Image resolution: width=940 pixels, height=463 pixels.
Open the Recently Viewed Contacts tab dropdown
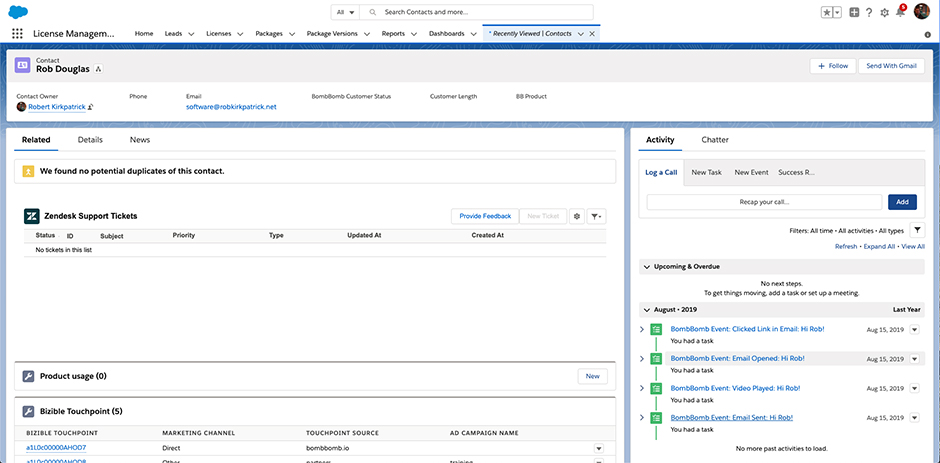click(x=580, y=34)
